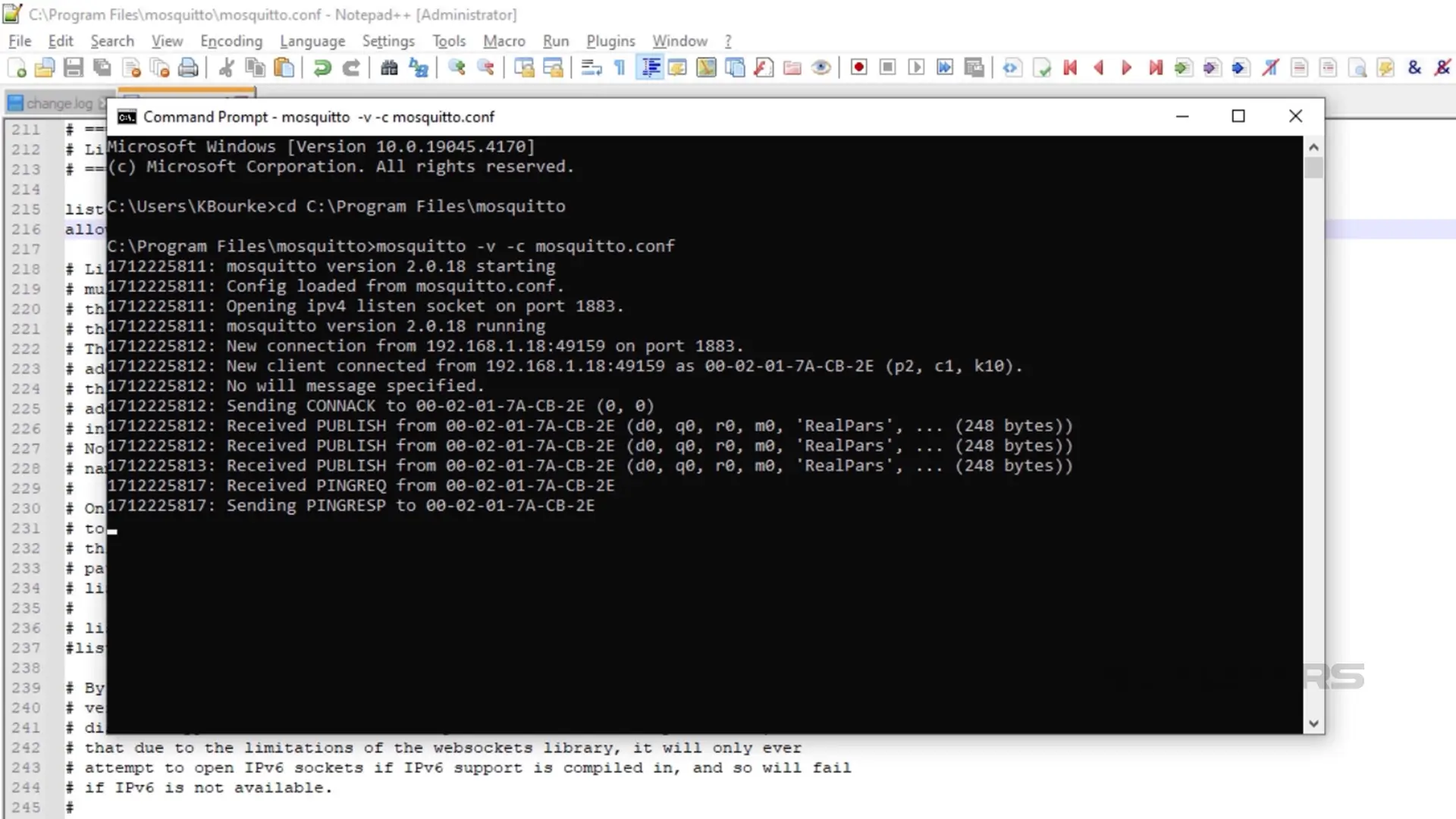Open the Window menu

point(679,41)
